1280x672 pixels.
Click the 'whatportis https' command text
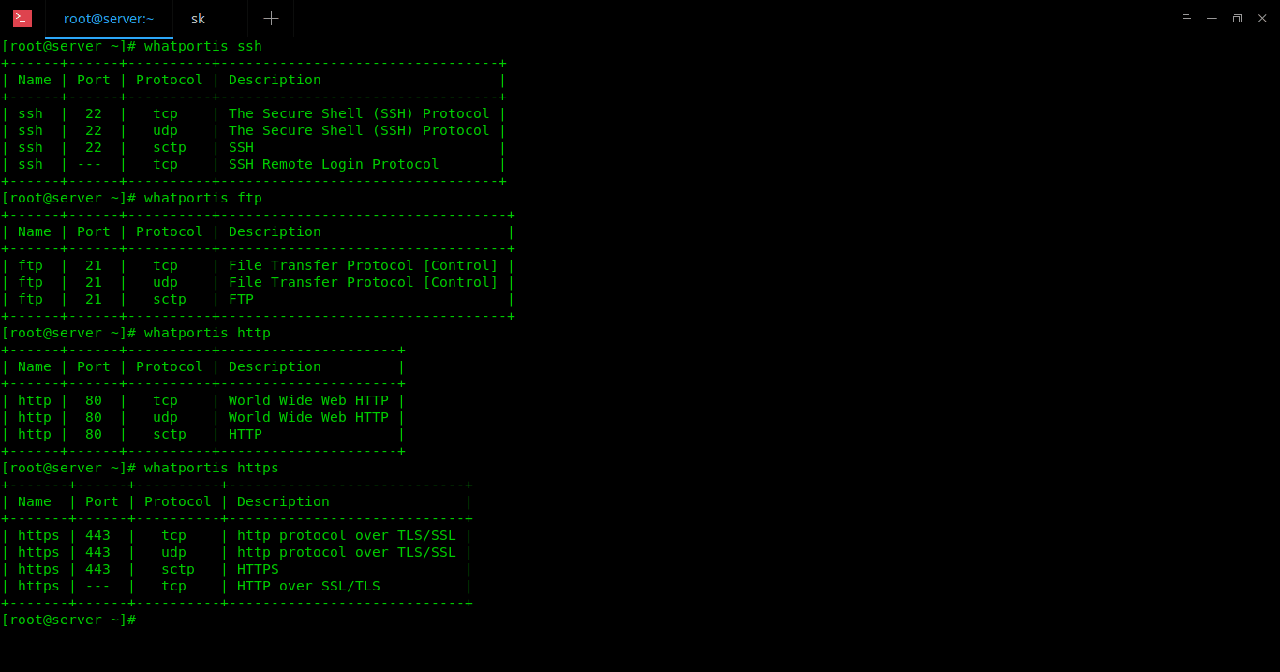coord(211,468)
